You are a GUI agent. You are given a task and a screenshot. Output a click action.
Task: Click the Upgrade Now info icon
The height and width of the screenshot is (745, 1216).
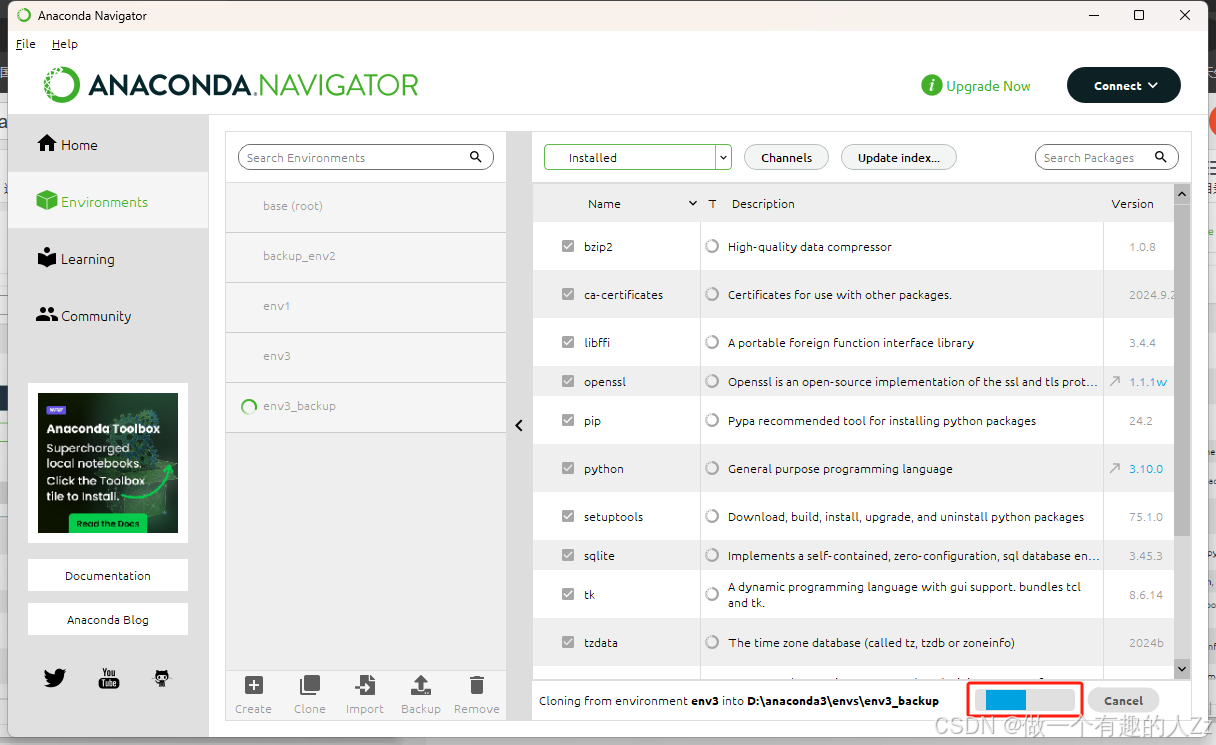point(931,86)
